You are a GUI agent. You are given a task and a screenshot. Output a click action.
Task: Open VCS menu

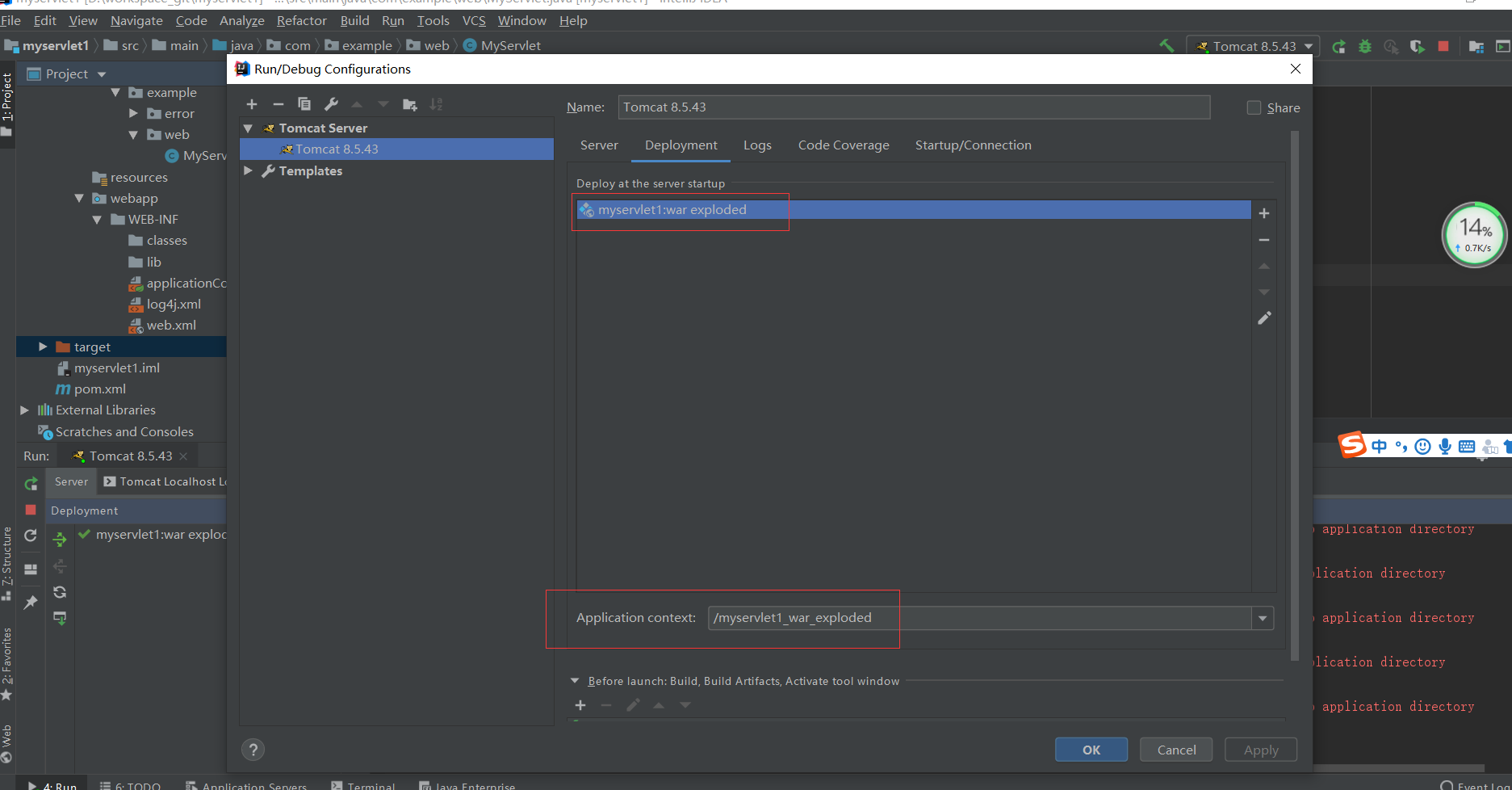point(474,20)
